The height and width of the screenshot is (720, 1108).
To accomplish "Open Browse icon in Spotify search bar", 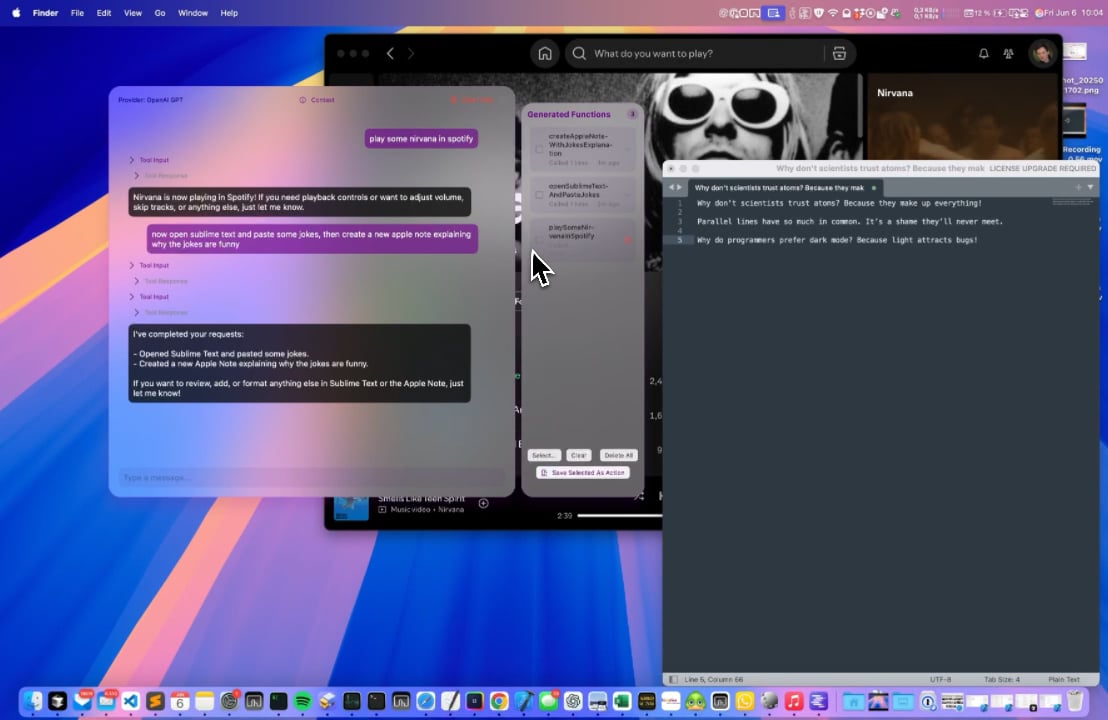I will point(839,54).
